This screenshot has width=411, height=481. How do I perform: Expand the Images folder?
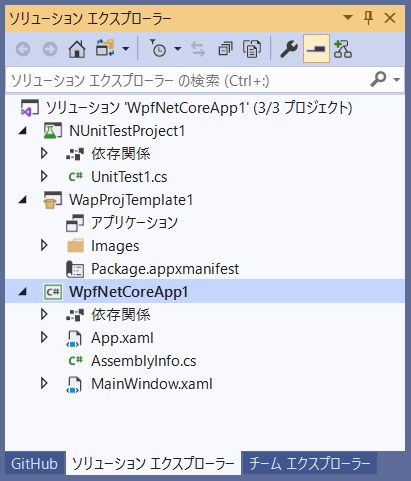[x=44, y=245]
